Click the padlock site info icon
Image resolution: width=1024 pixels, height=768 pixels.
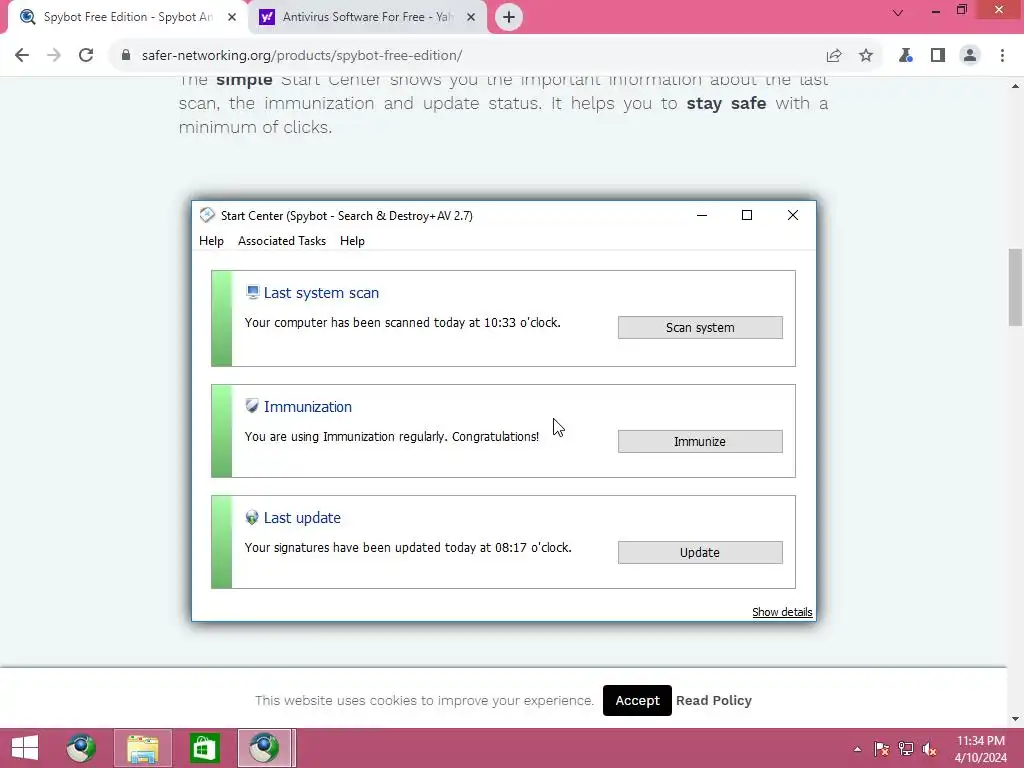click(x=126, y=56)
